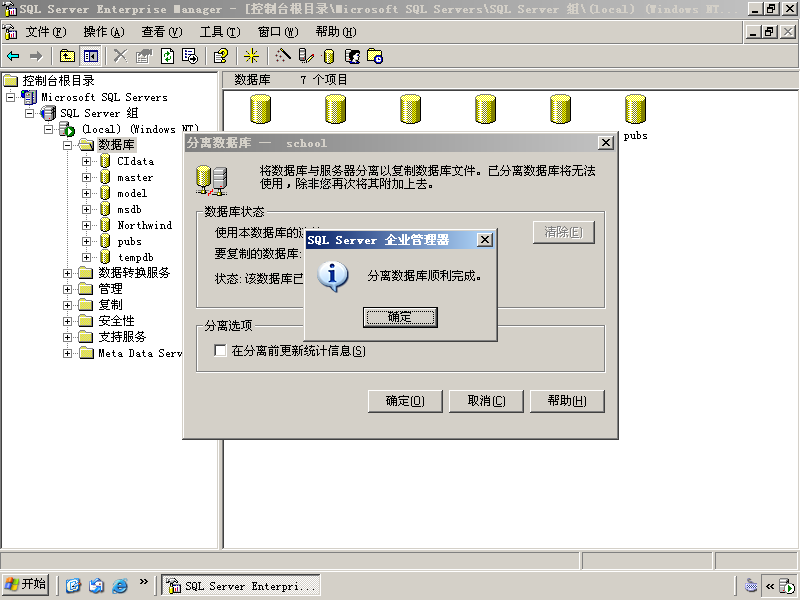Select 控制台根目录 root node
This screenshot has width=800, height=600.
pos(58,81)
